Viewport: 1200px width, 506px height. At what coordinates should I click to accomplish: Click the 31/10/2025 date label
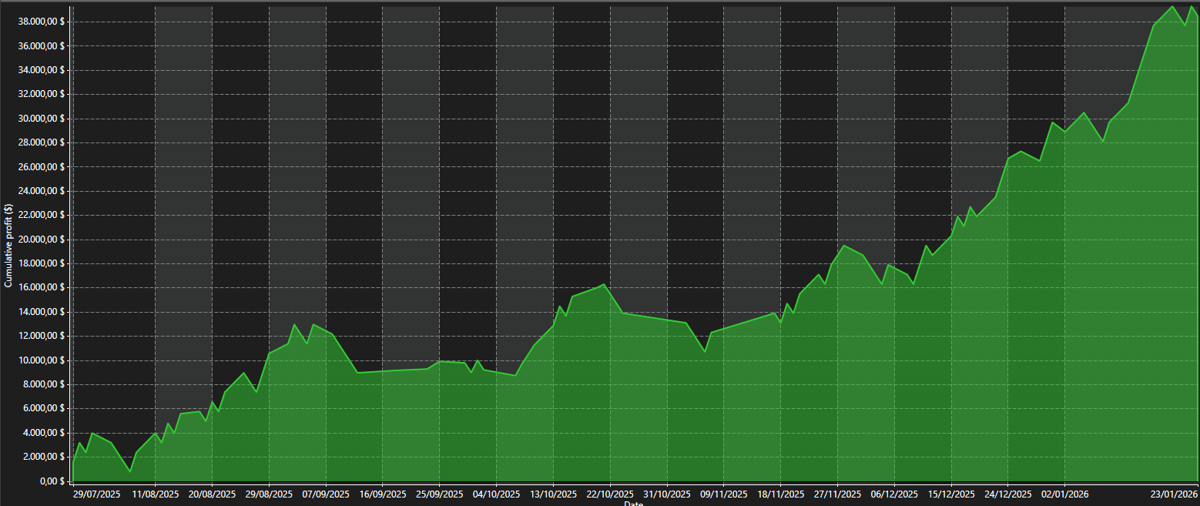(667, 493)
